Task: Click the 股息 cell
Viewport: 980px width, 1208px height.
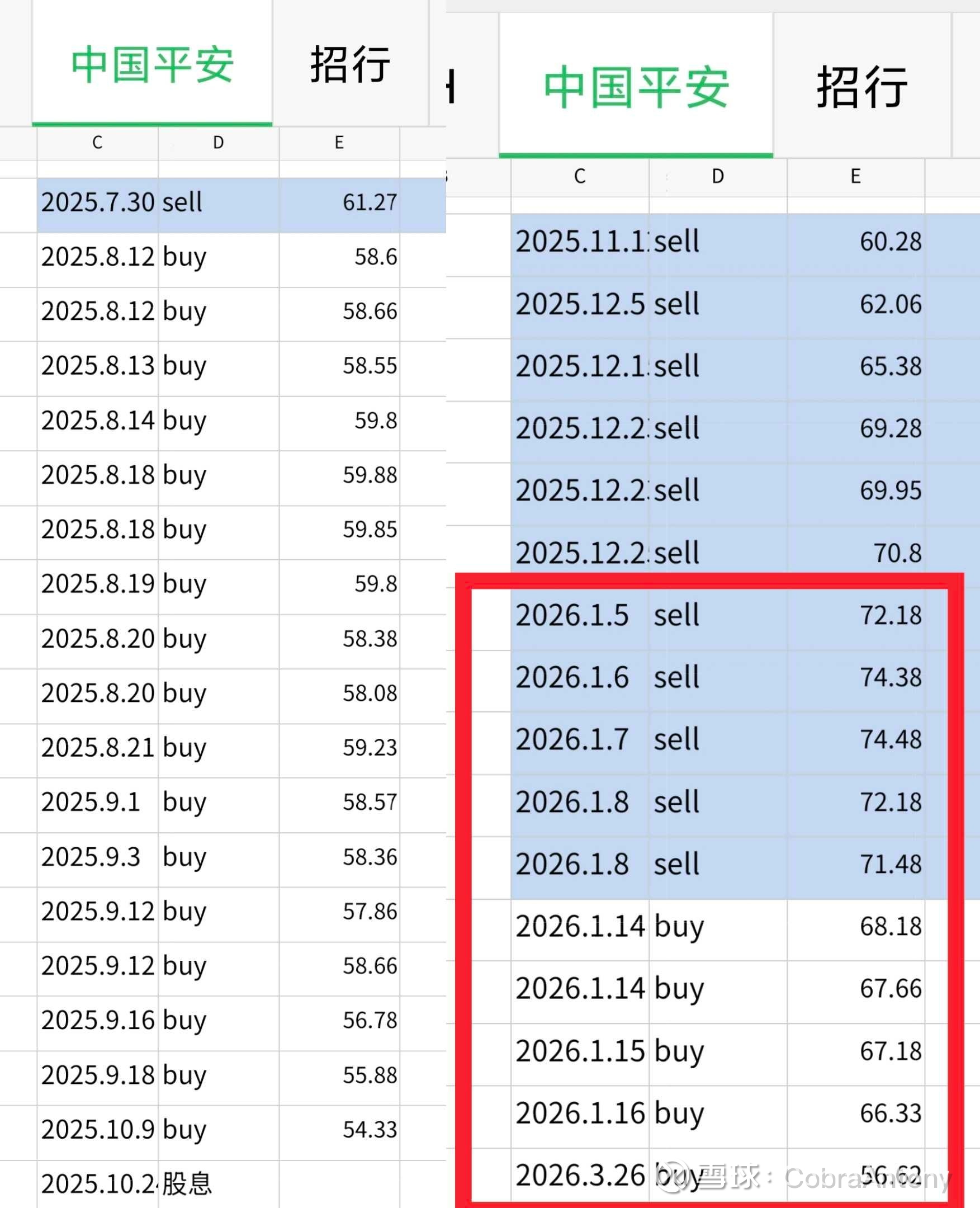Action: [x=219, y=1185]
